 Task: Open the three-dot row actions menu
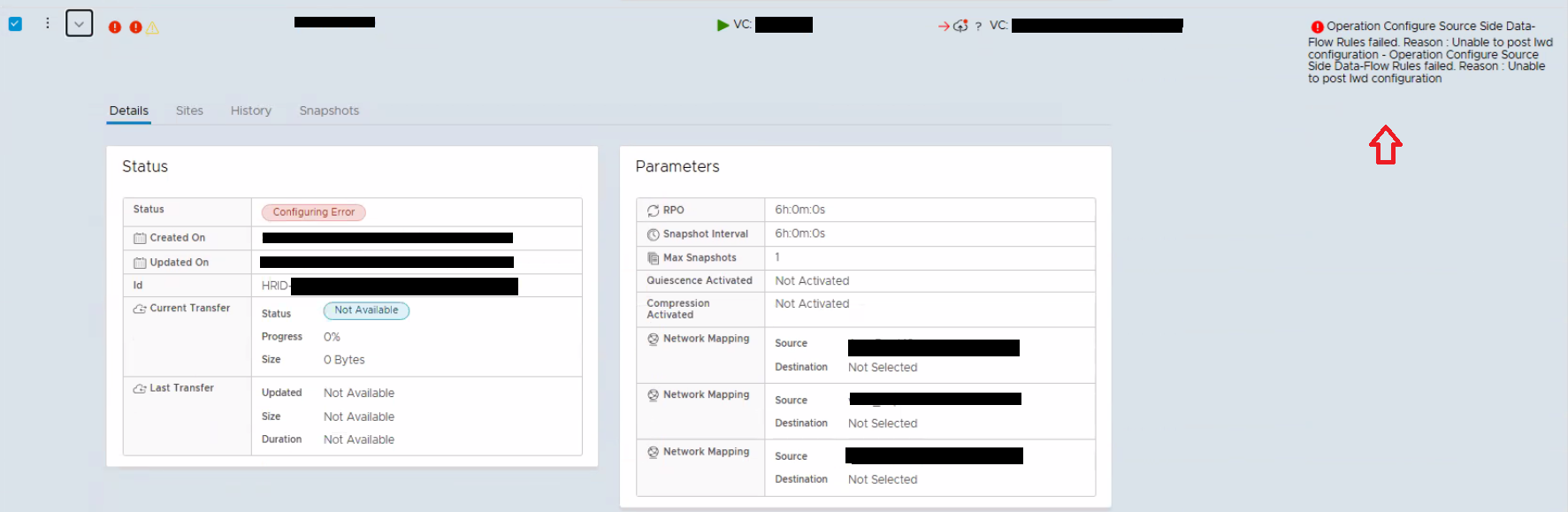tap(48, 24)
